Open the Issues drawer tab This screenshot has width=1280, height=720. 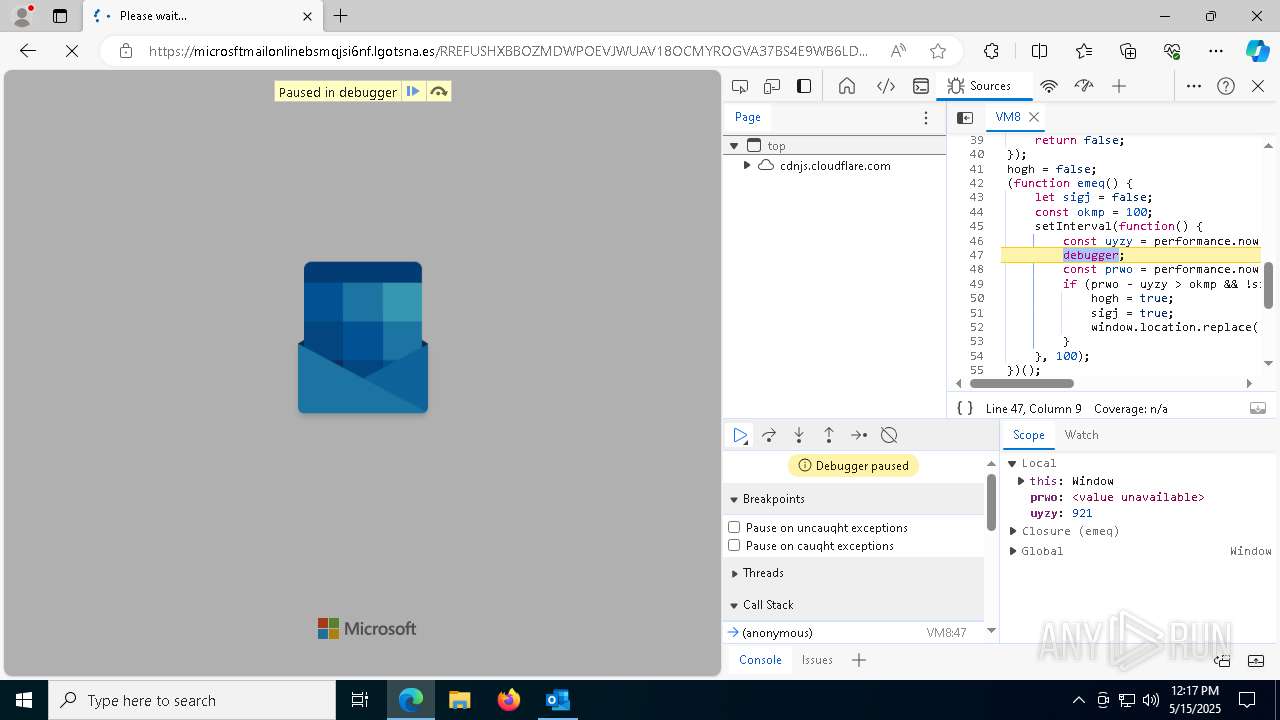(x=817, y=660)
